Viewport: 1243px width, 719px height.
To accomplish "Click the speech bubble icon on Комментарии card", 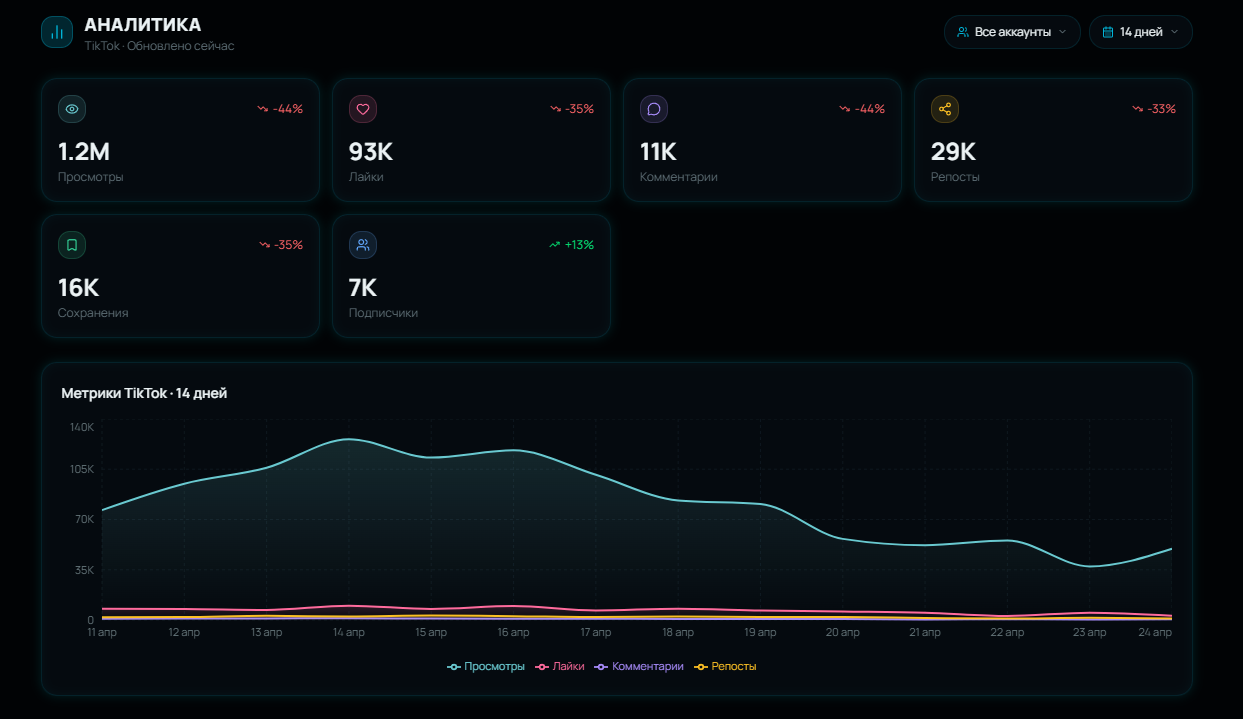I will (654, 109).
